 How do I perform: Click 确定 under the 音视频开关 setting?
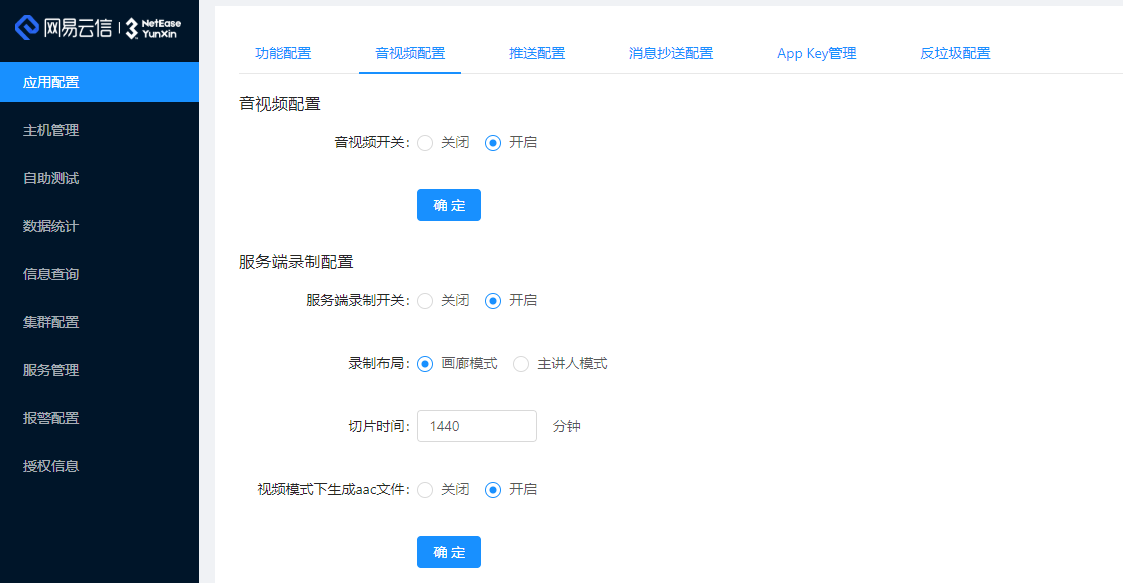[x=448, y=205]
